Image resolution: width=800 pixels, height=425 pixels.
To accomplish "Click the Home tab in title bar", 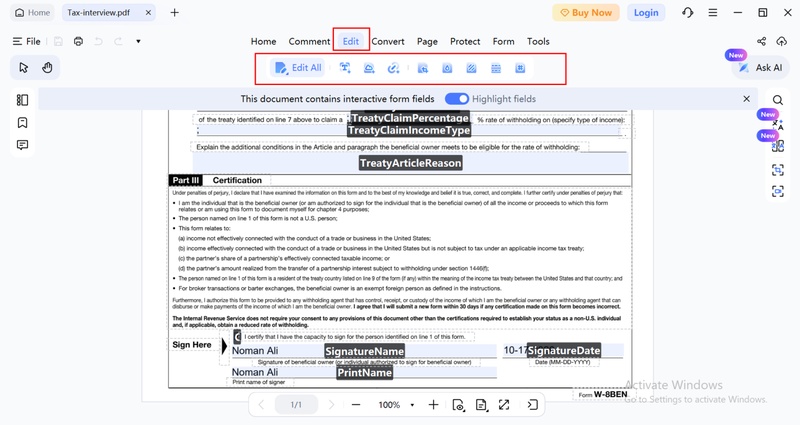I will 33,13.
